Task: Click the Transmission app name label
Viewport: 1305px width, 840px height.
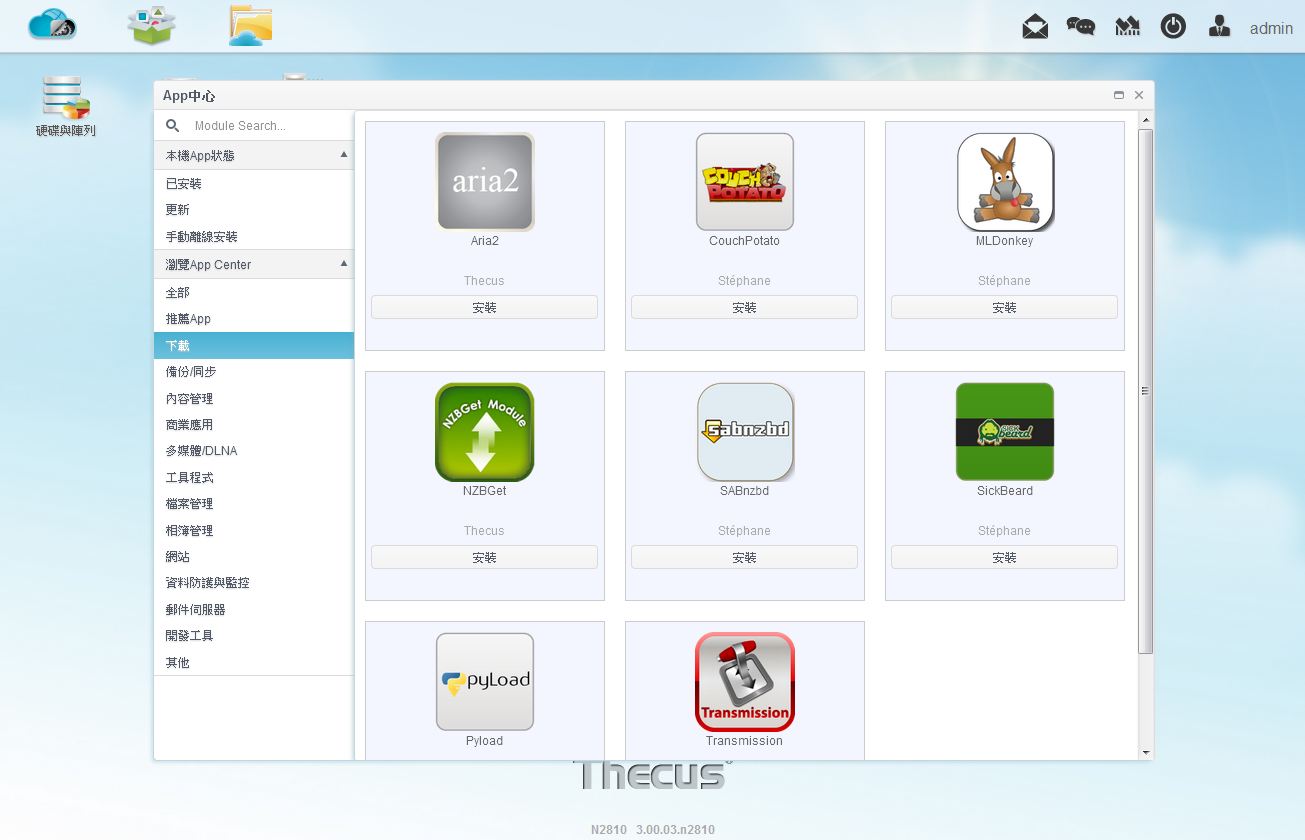Action: [745, 741]
